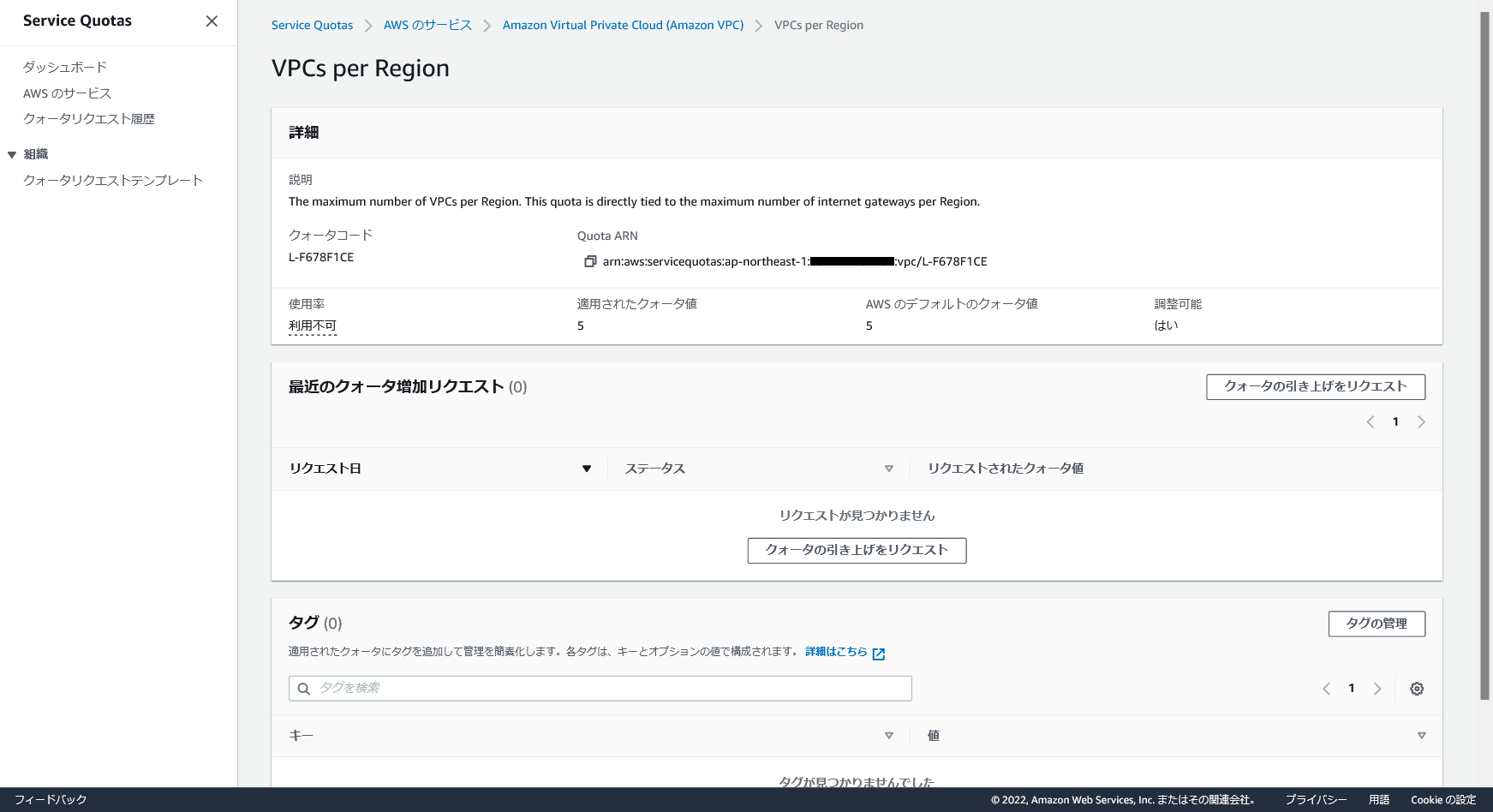Viewport: 1493px width, 812px height.
Task: Open Cookie の設定 footer link
Action: tap(1443, 800)
